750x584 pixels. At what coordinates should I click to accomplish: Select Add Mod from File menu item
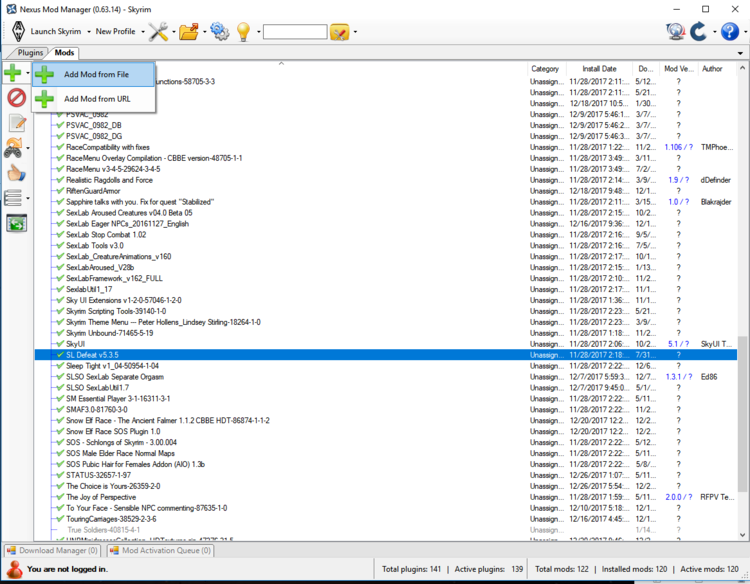[94, 75]
